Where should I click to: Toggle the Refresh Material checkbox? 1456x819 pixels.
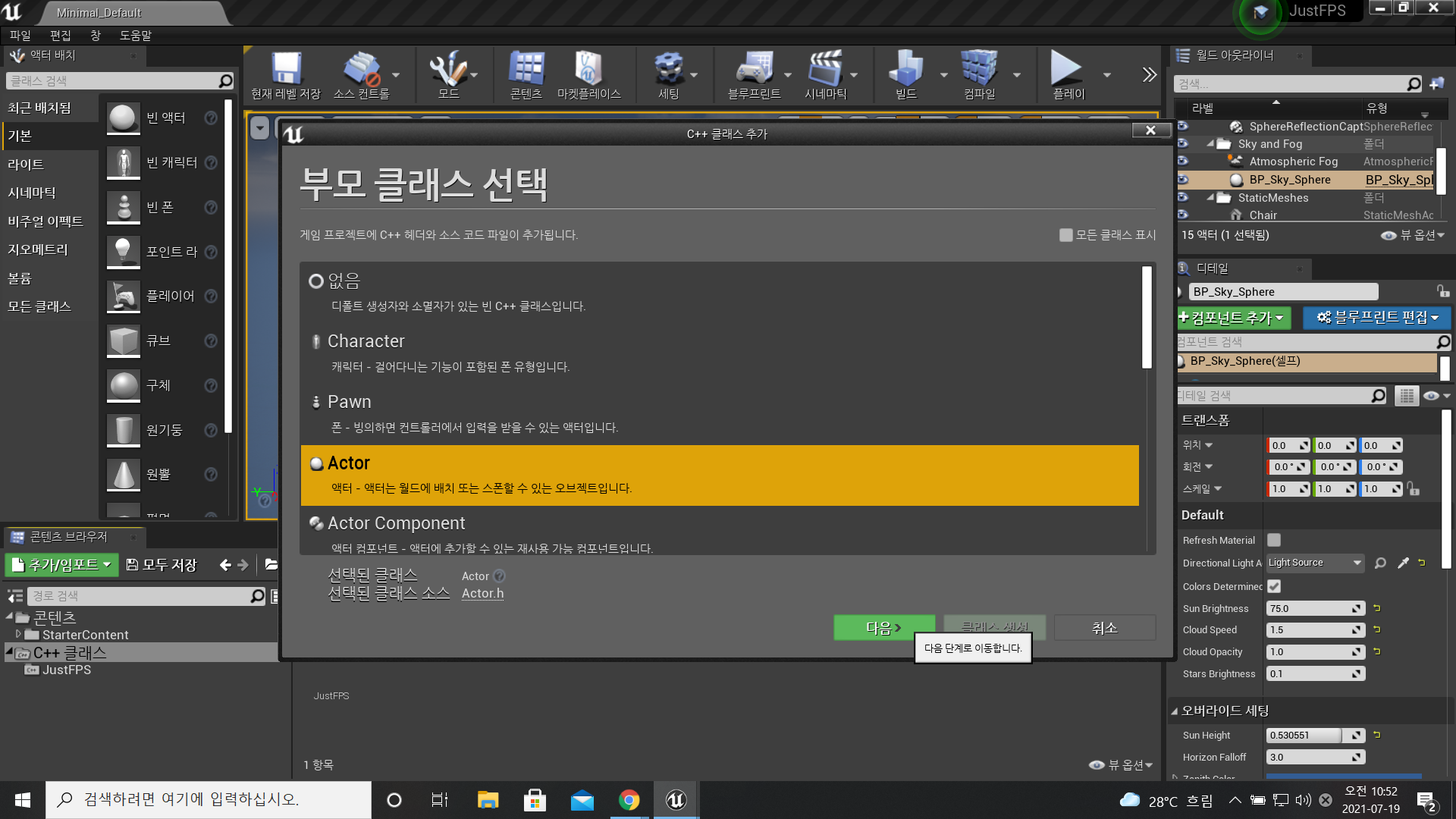(x=1274, y=540)
